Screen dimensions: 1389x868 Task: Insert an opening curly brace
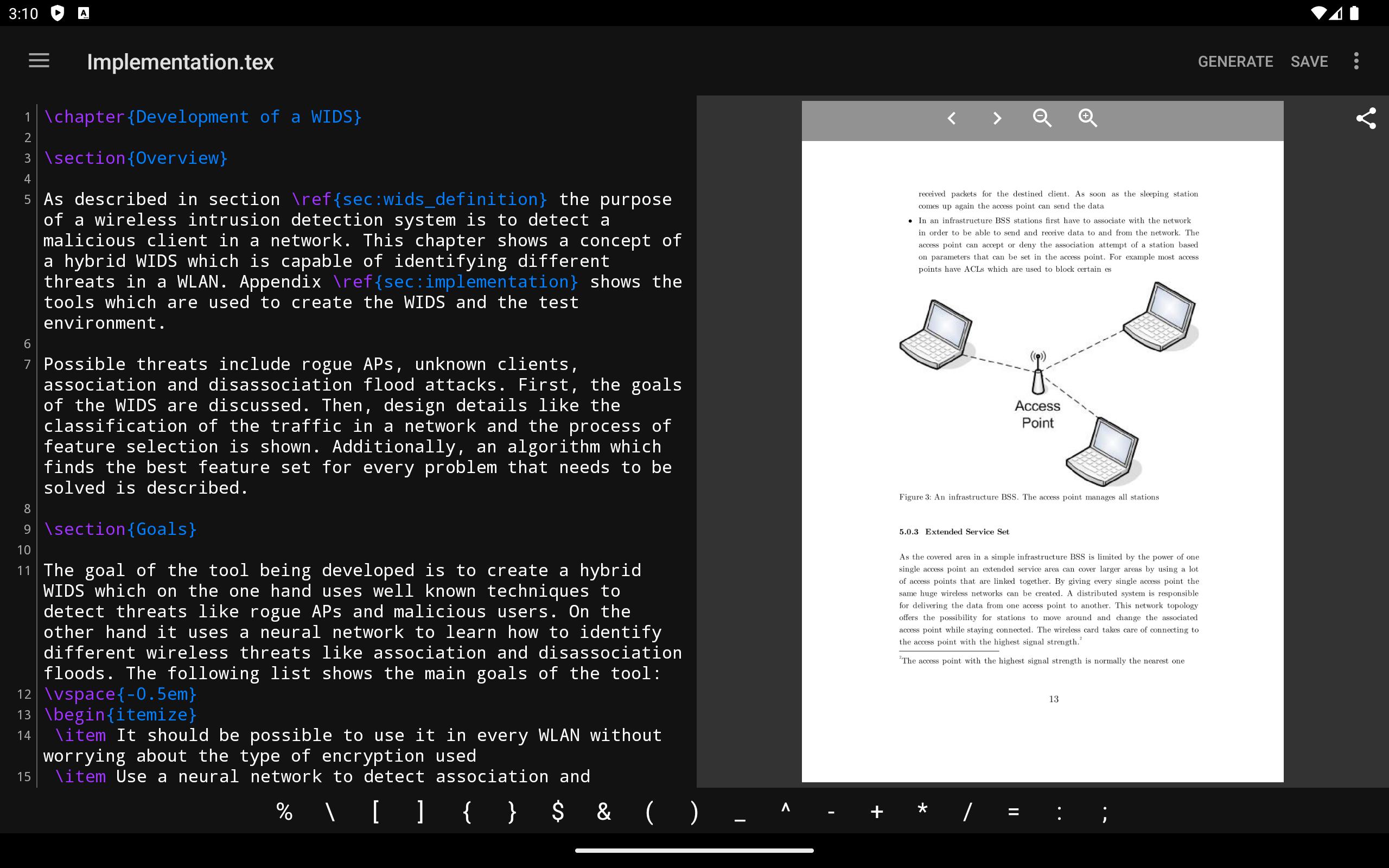click(x=467, y=812)
